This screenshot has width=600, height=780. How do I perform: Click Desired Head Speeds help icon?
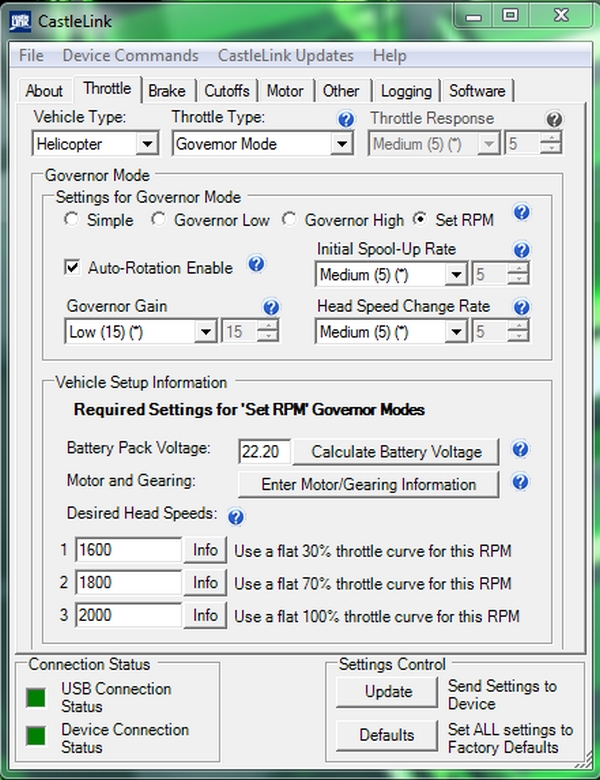(236, 517)
